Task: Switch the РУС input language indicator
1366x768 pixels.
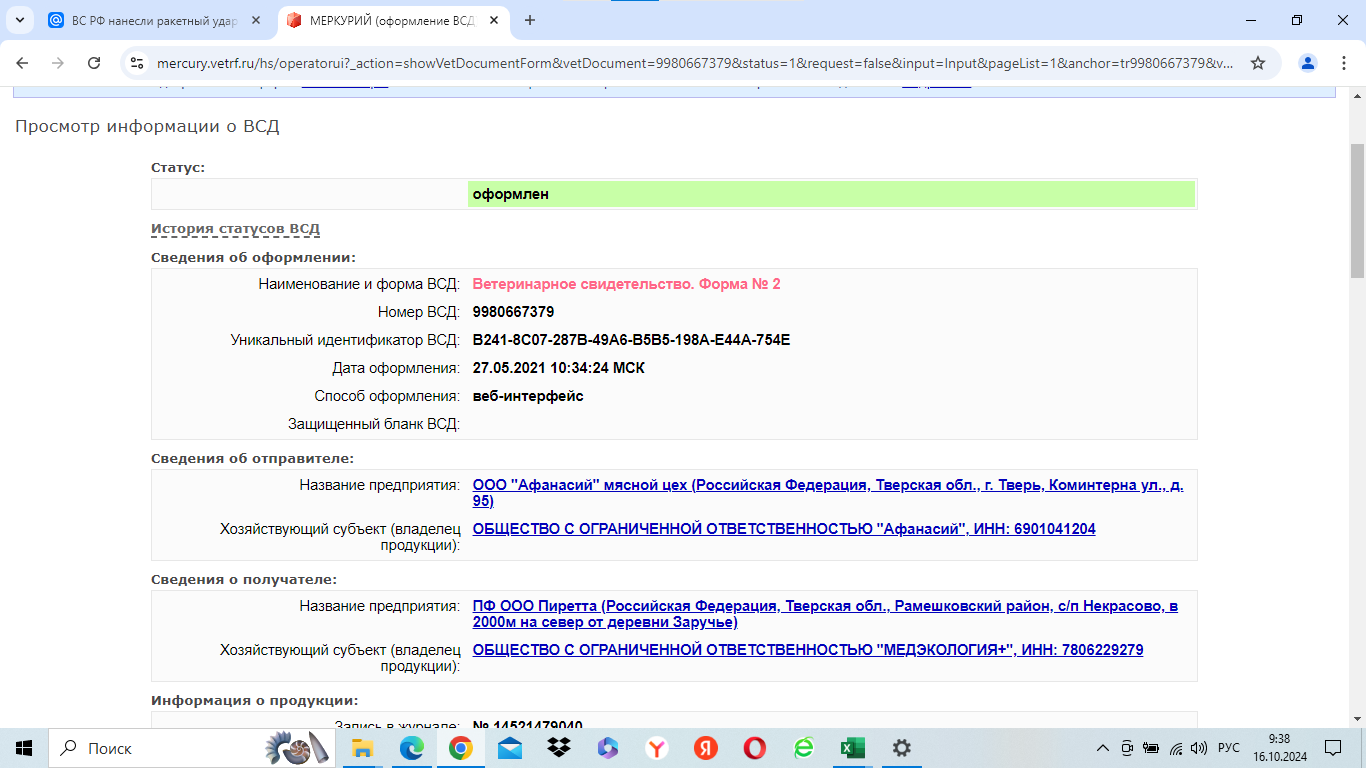Action: pyautogui.click(x=1228, y=748)
